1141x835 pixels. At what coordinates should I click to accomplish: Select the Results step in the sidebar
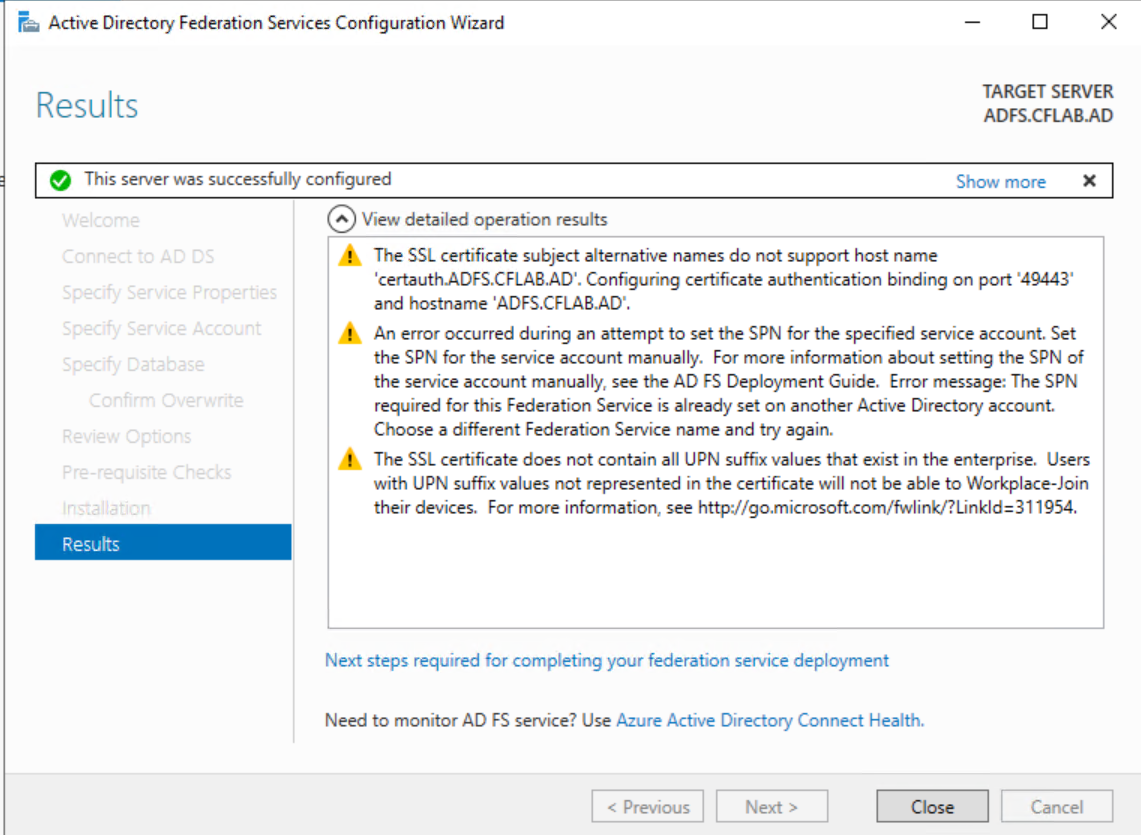pos(163,543)
